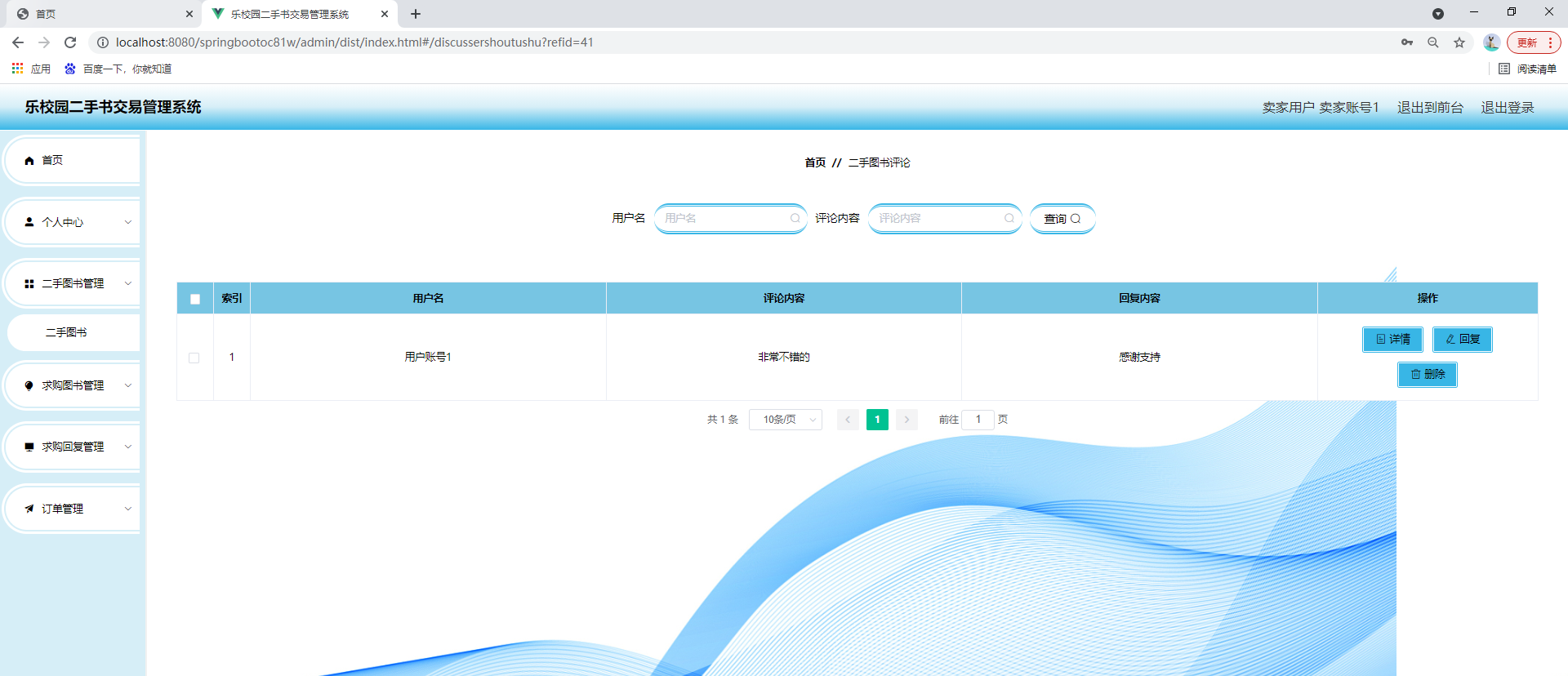This screenshot has width=1568, height=676.
Task: Click the 前往 page number input
Action: (978, 420)
